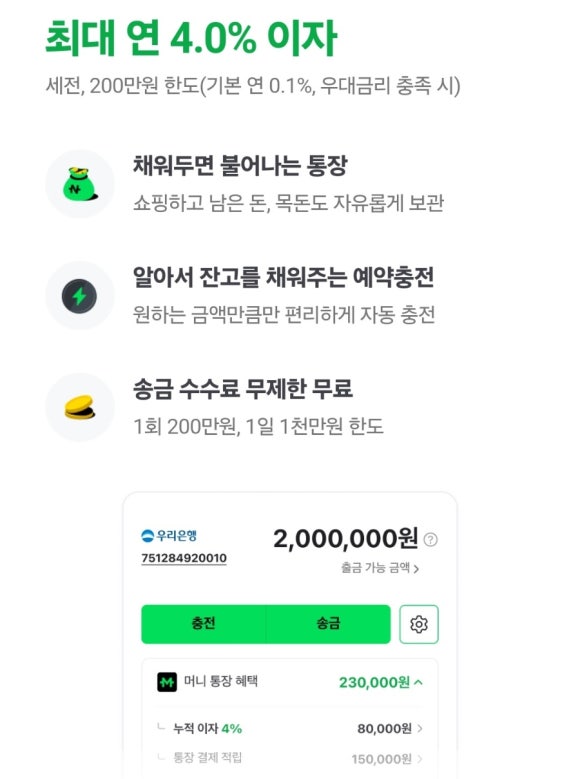Screen dimensions: 580x779
Task: Select the 송금 수수료 무제한 무료 heading
Action: 243,389
